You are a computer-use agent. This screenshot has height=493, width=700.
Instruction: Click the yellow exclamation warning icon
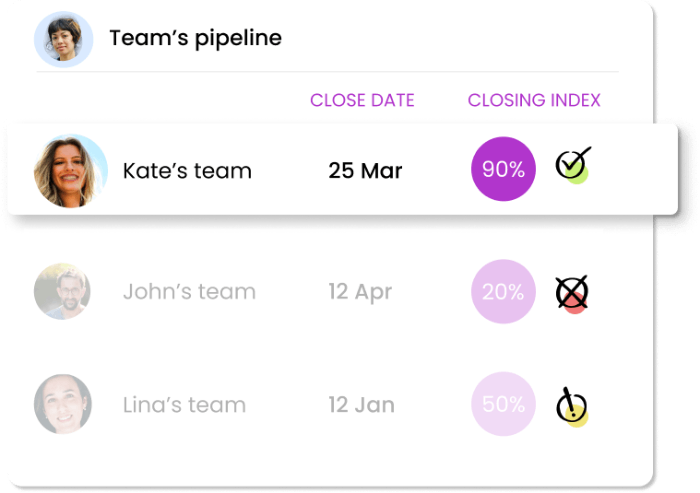(572, 406)
